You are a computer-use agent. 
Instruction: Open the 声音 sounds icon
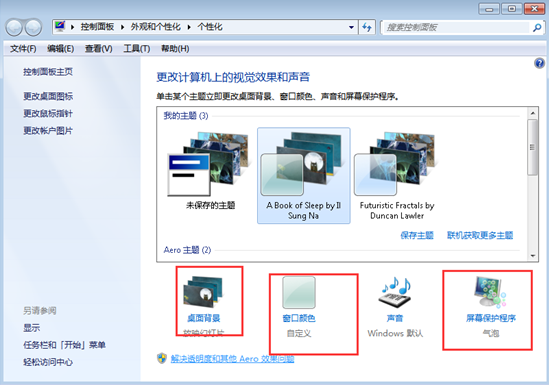pos(395,292)
